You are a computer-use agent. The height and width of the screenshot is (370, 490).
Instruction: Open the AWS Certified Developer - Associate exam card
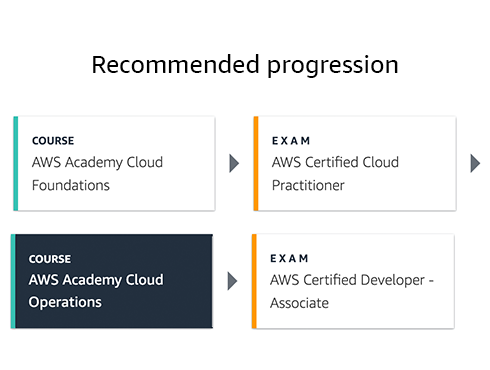[x=353, y=281]
